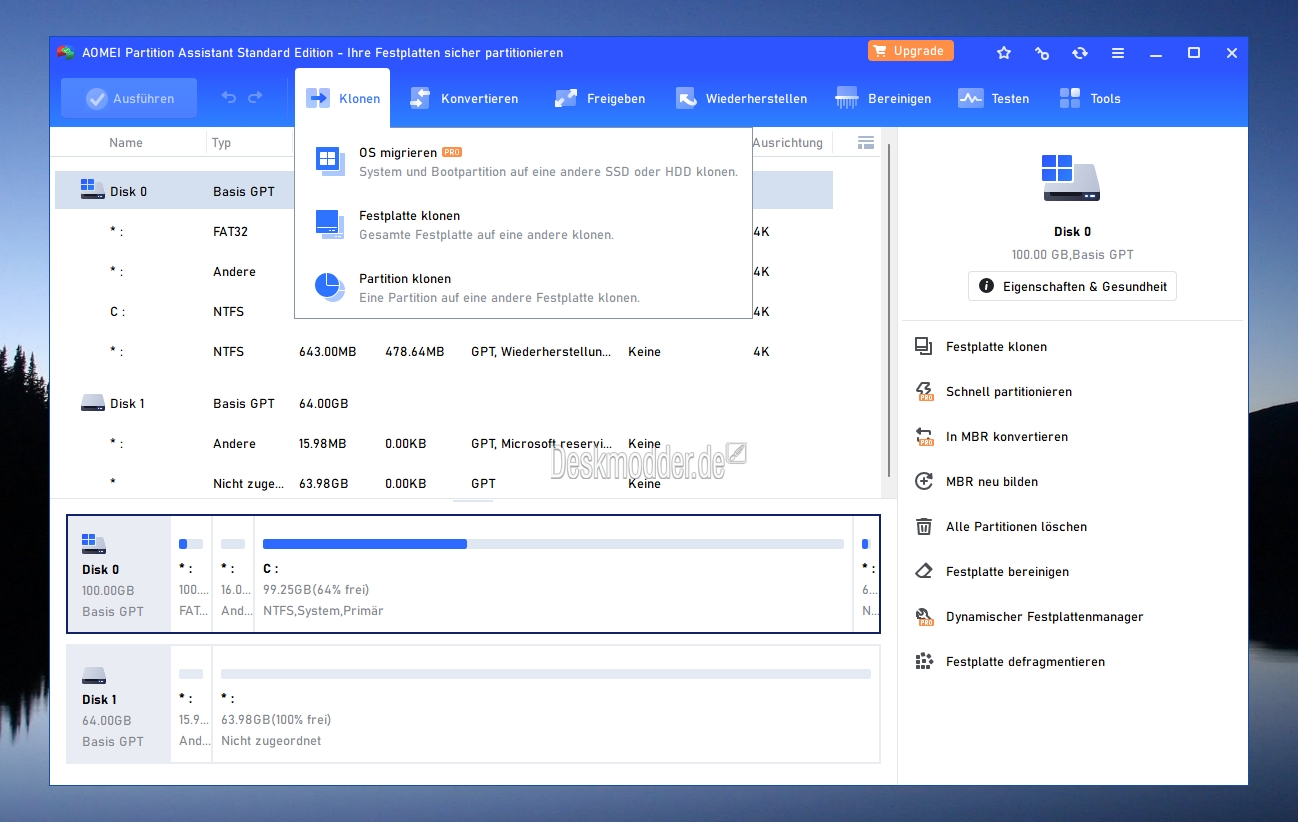Select the 643.00MB NTFS recovery partition row

coord(444,351)
